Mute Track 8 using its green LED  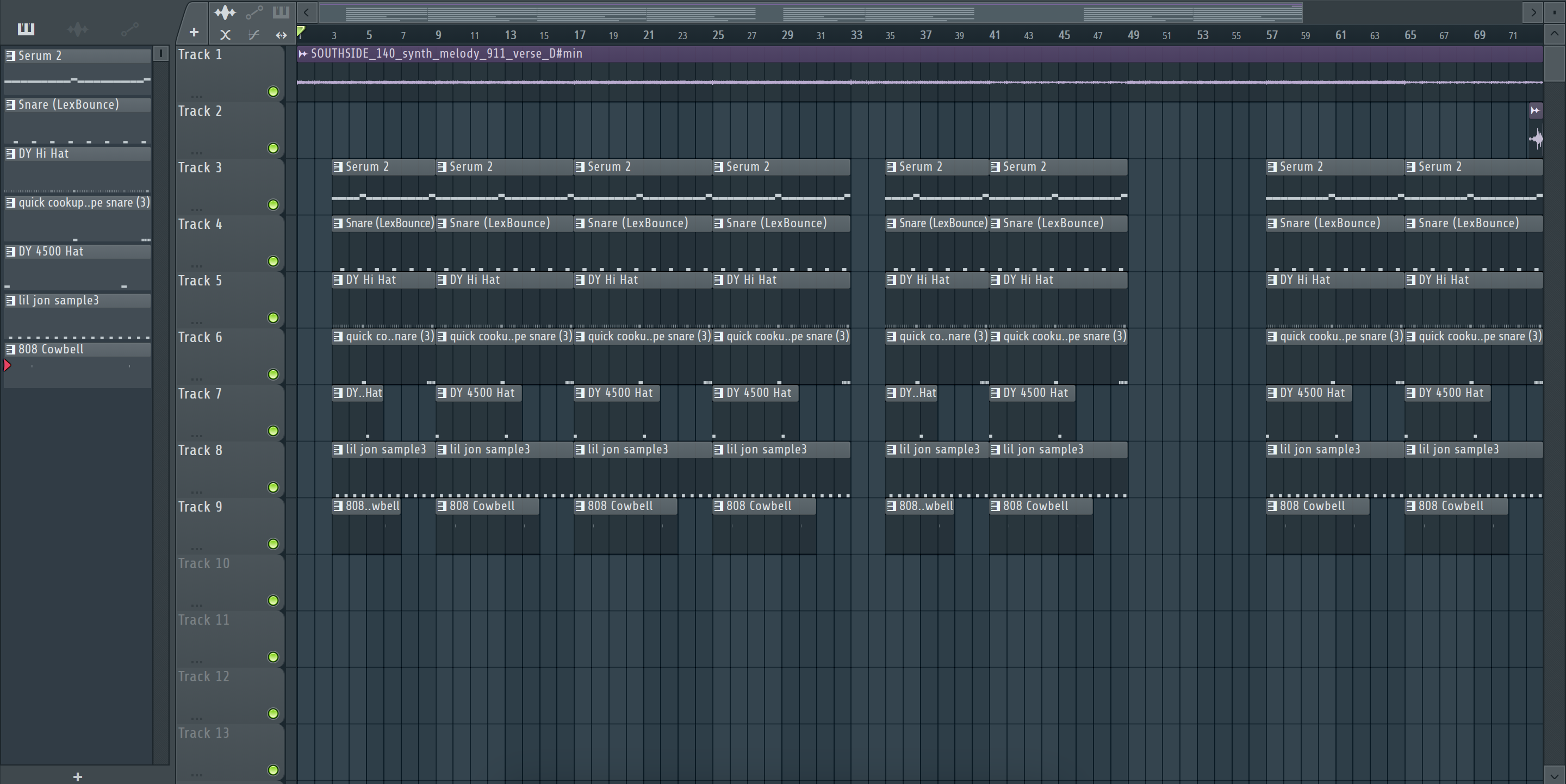point(274,487)
